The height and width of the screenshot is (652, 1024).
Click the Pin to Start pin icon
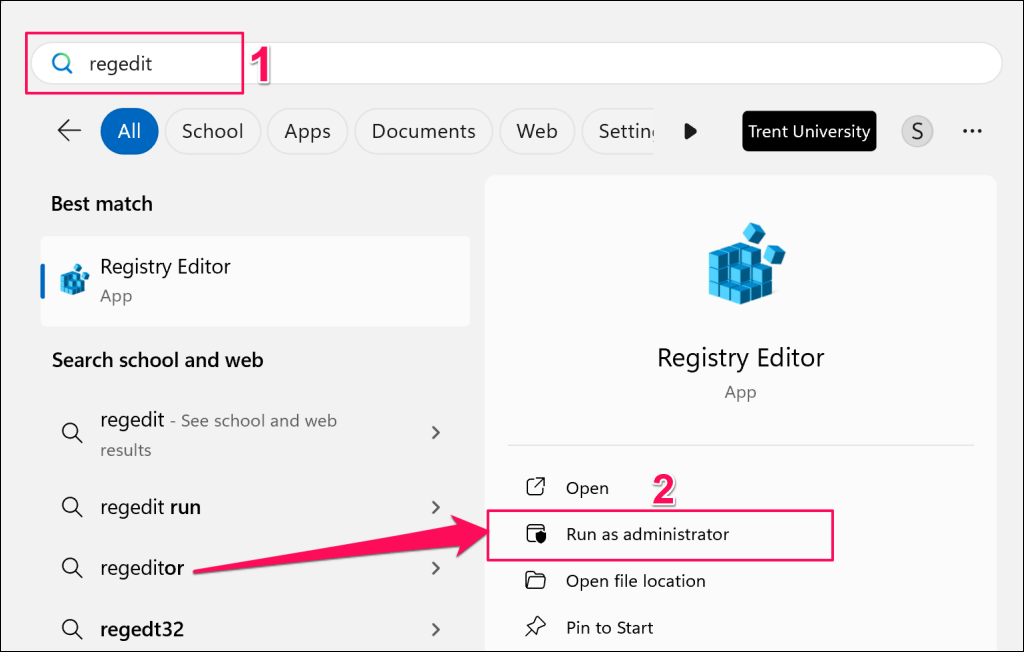pos(536,628)
